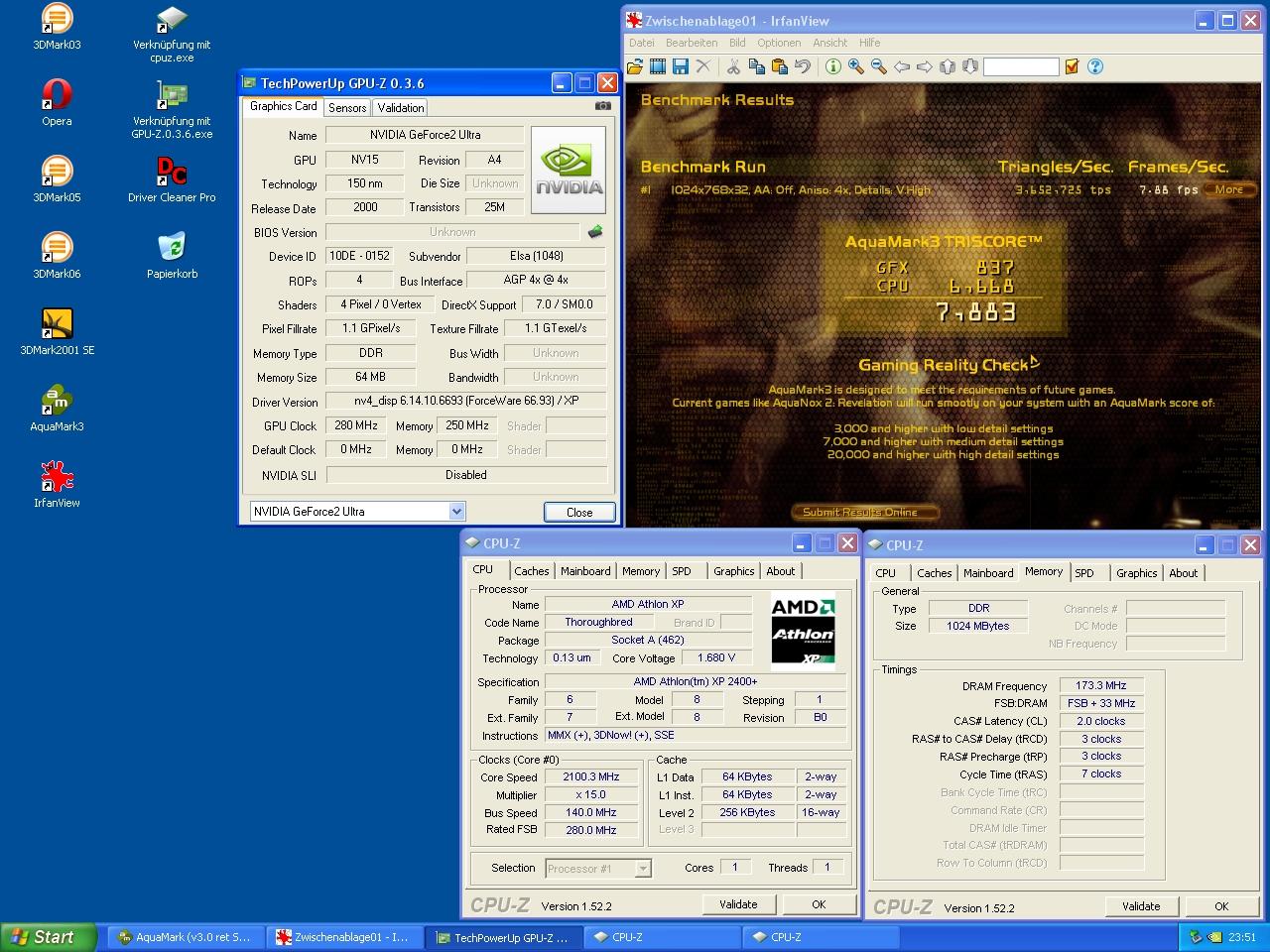Viewport: 1270px width, 952px height.
Task: Select the 3DMark2001 SE desktop icon
Action: pyautogui.click(x=57, y=332)
